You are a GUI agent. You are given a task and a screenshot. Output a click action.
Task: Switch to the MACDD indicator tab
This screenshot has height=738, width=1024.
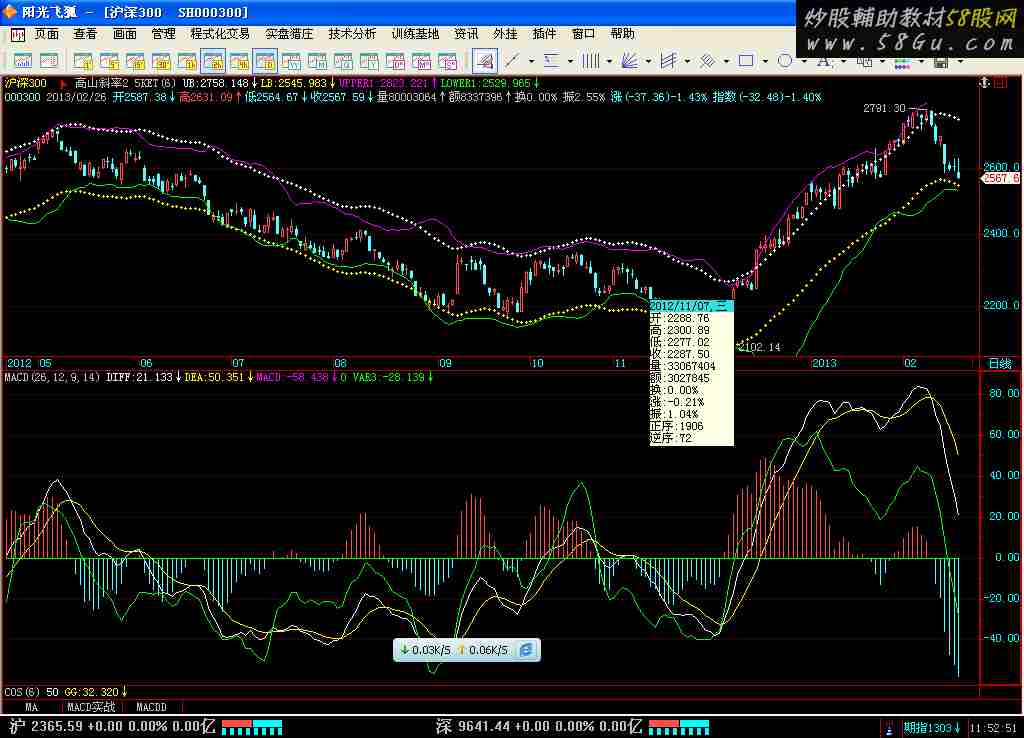coord(152,707)
